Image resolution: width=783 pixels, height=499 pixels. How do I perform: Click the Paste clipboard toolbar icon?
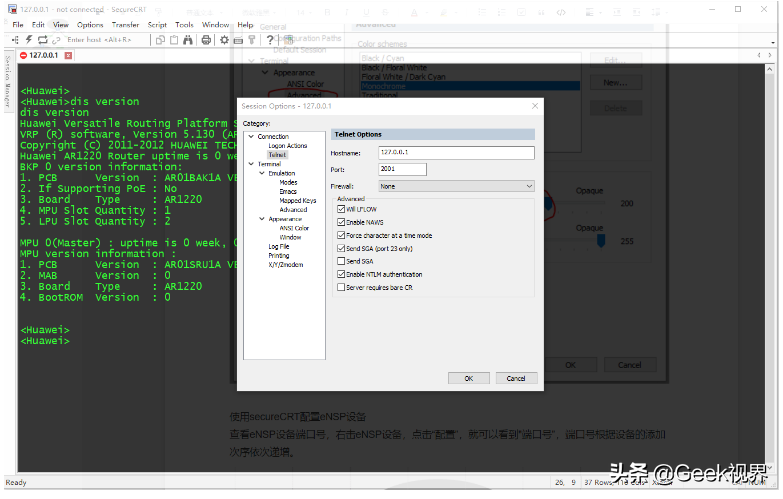[x=173, y=40]
